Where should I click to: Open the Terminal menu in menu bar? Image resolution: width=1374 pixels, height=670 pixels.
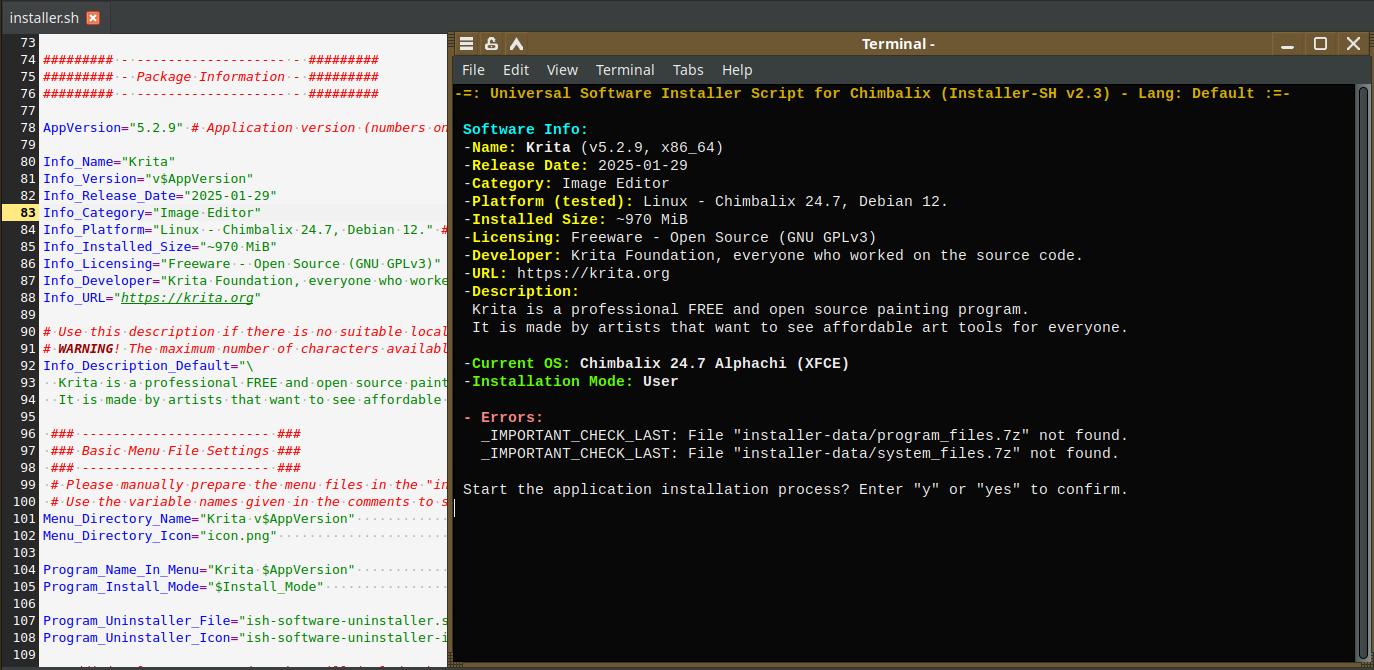tap(625, 70)
